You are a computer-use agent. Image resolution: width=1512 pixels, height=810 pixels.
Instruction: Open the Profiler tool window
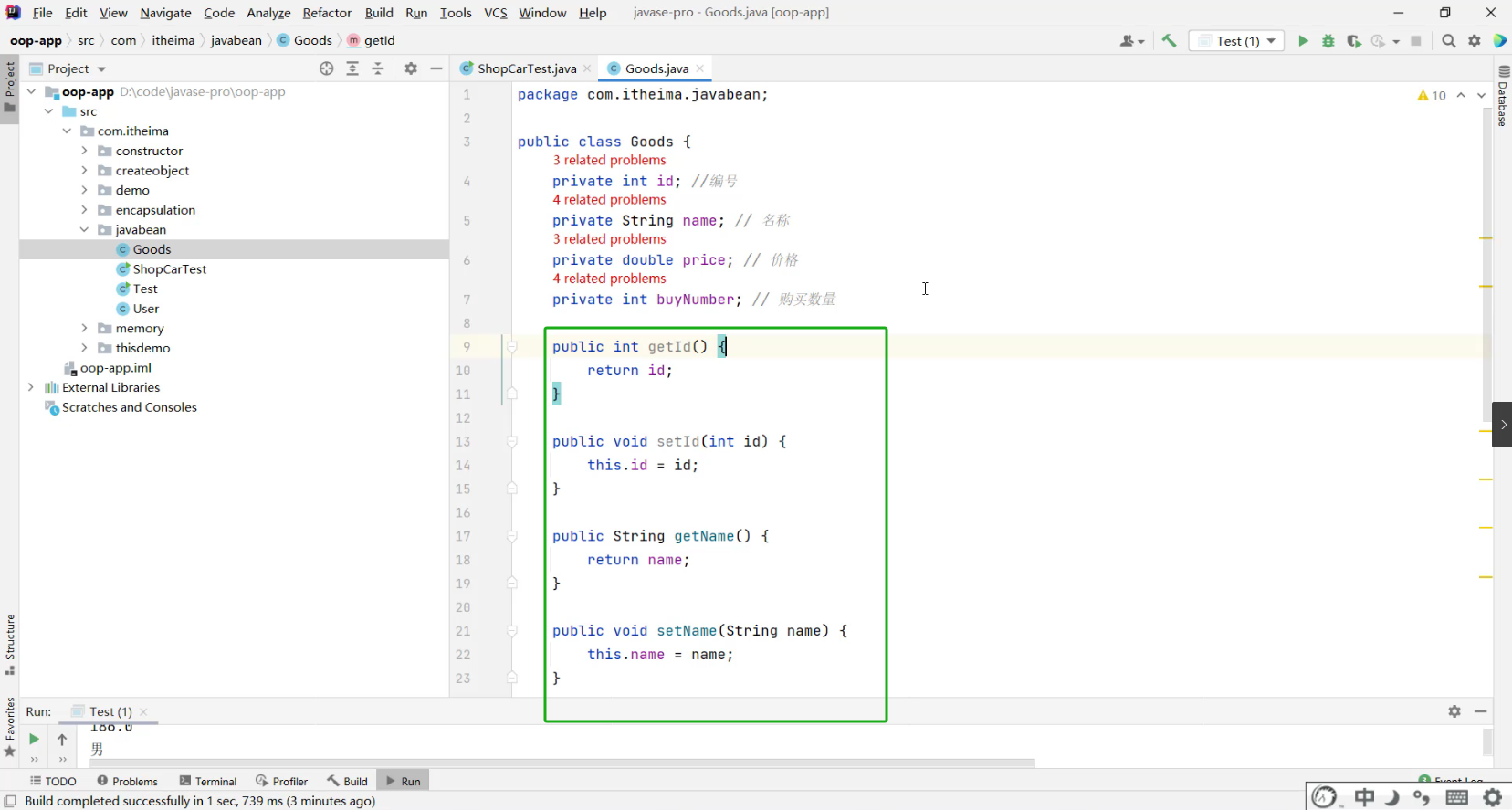click(282, 782)
